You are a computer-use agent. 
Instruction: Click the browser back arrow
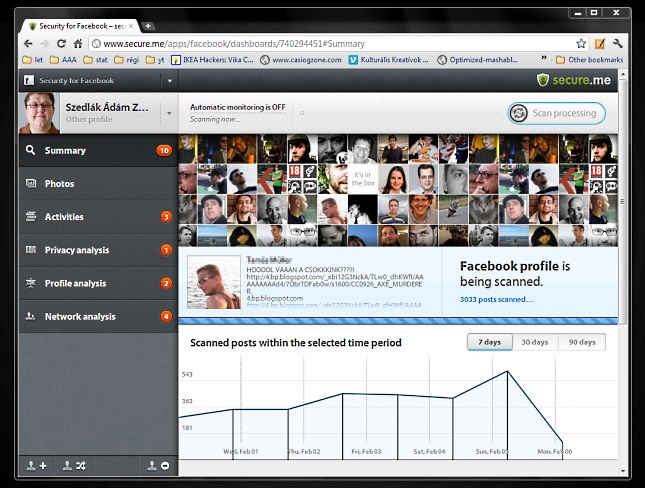click(28, 44)
